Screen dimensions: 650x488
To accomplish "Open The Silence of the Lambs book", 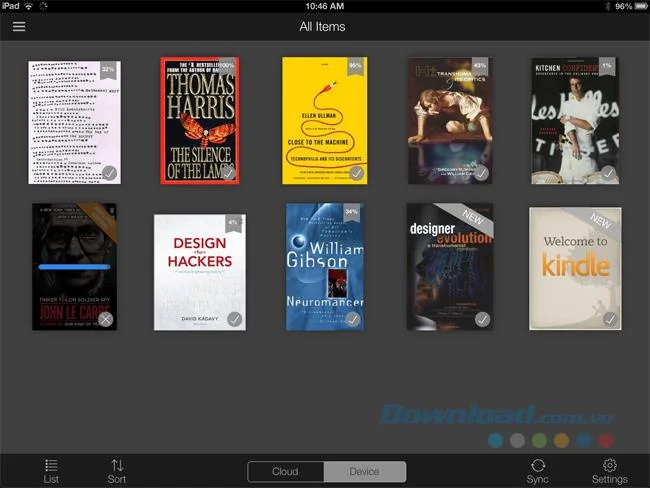I will pos(200,121).
